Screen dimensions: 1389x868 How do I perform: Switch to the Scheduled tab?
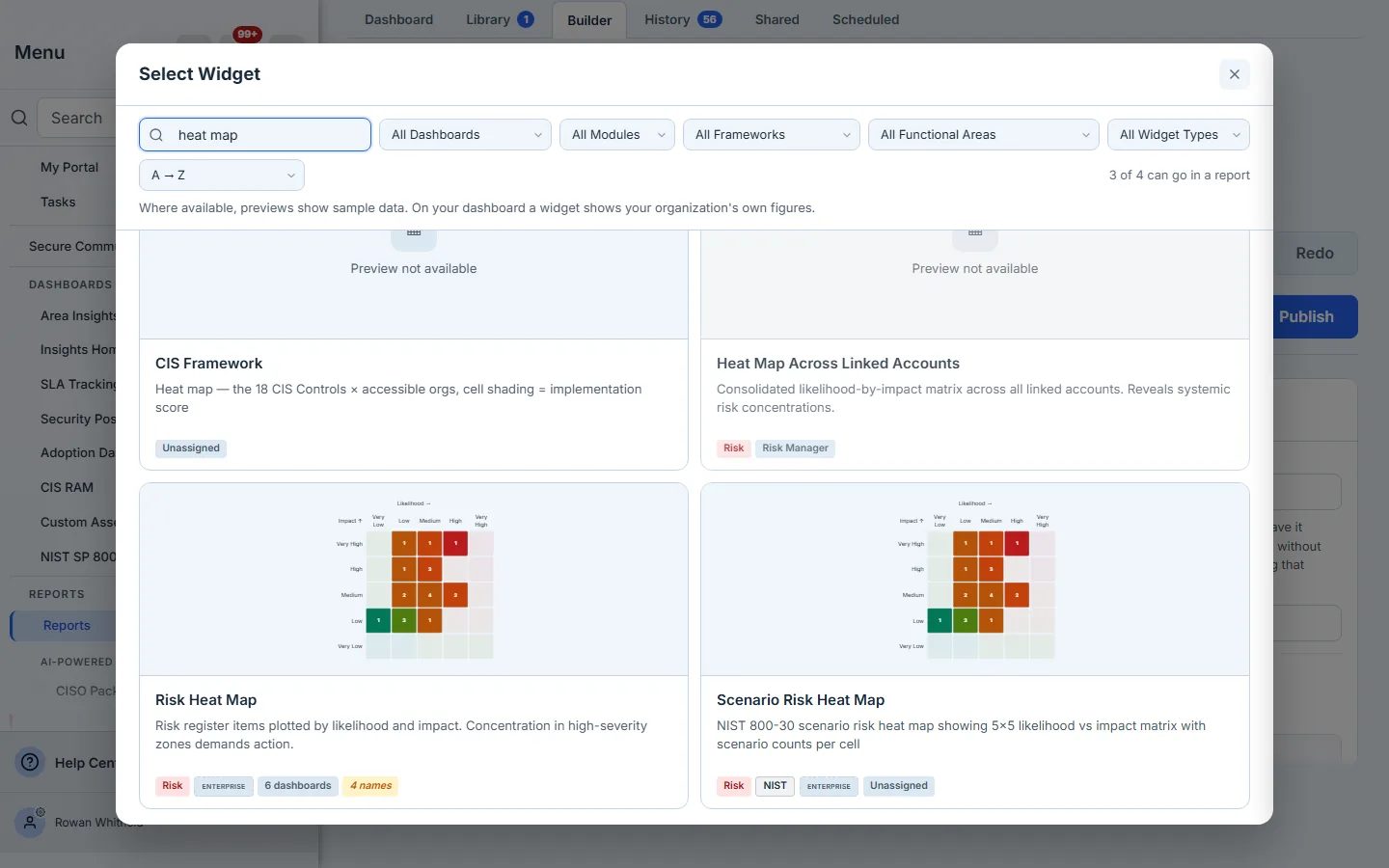pos(865,19)
